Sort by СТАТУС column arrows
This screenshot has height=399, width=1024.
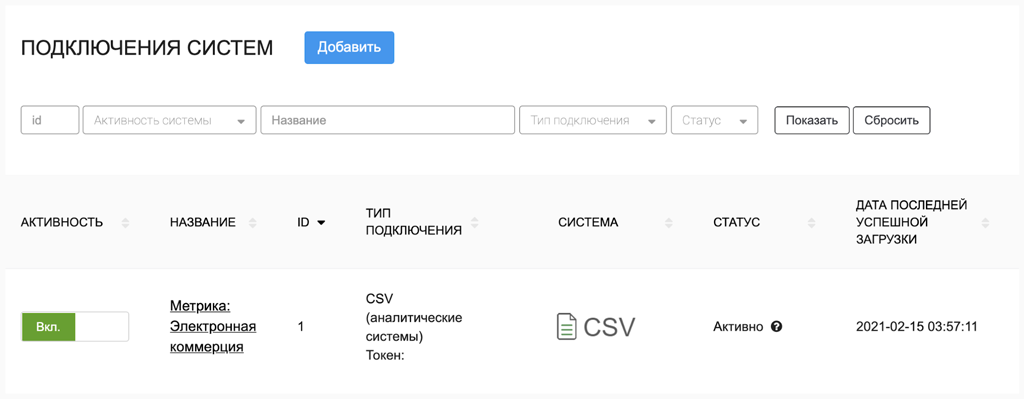coord(812,223)
